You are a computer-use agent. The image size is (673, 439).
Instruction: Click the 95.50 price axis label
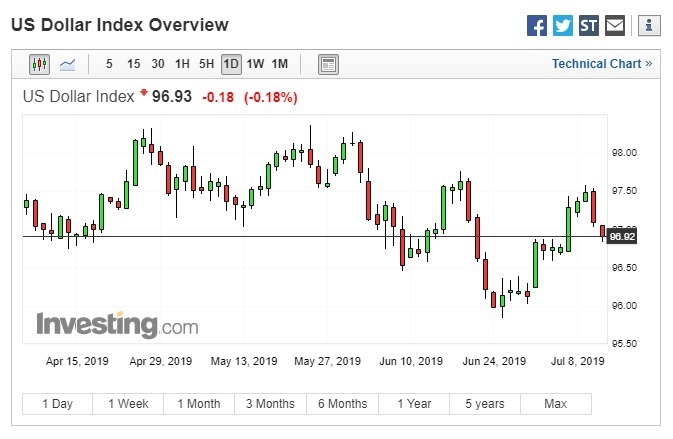tap(624, 344)
